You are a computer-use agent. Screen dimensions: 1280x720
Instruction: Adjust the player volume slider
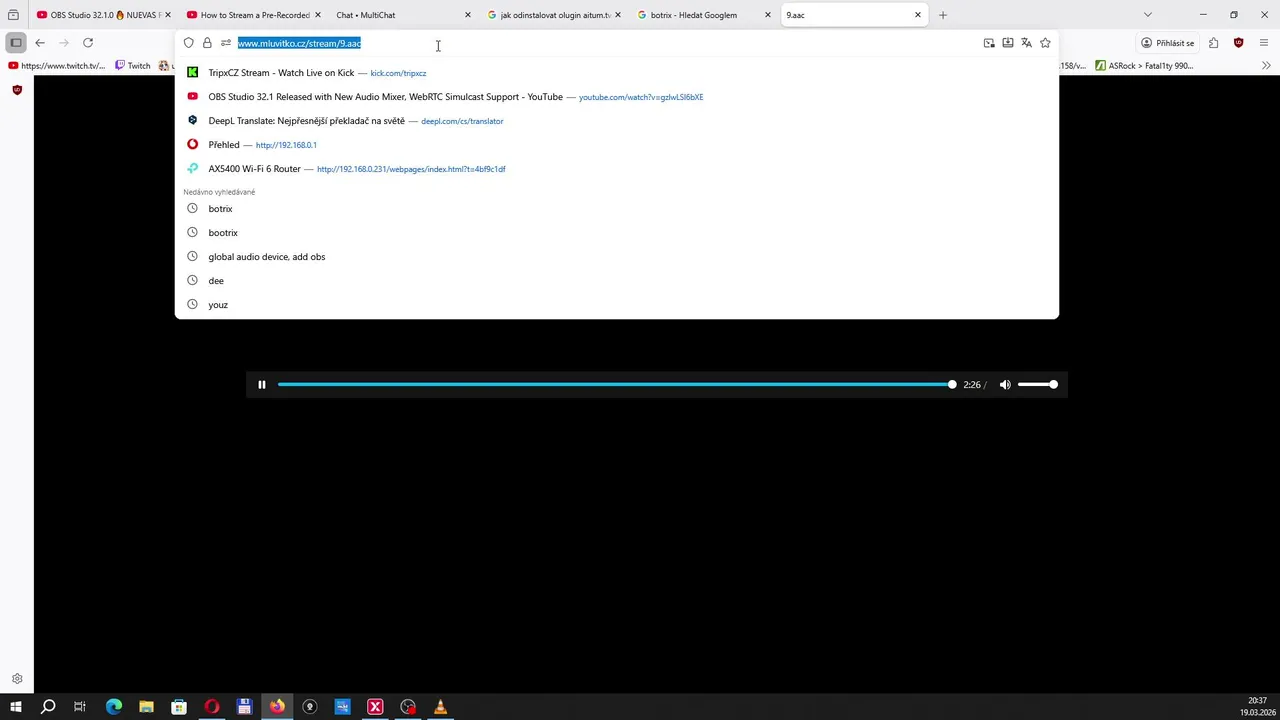point(1038,384)
